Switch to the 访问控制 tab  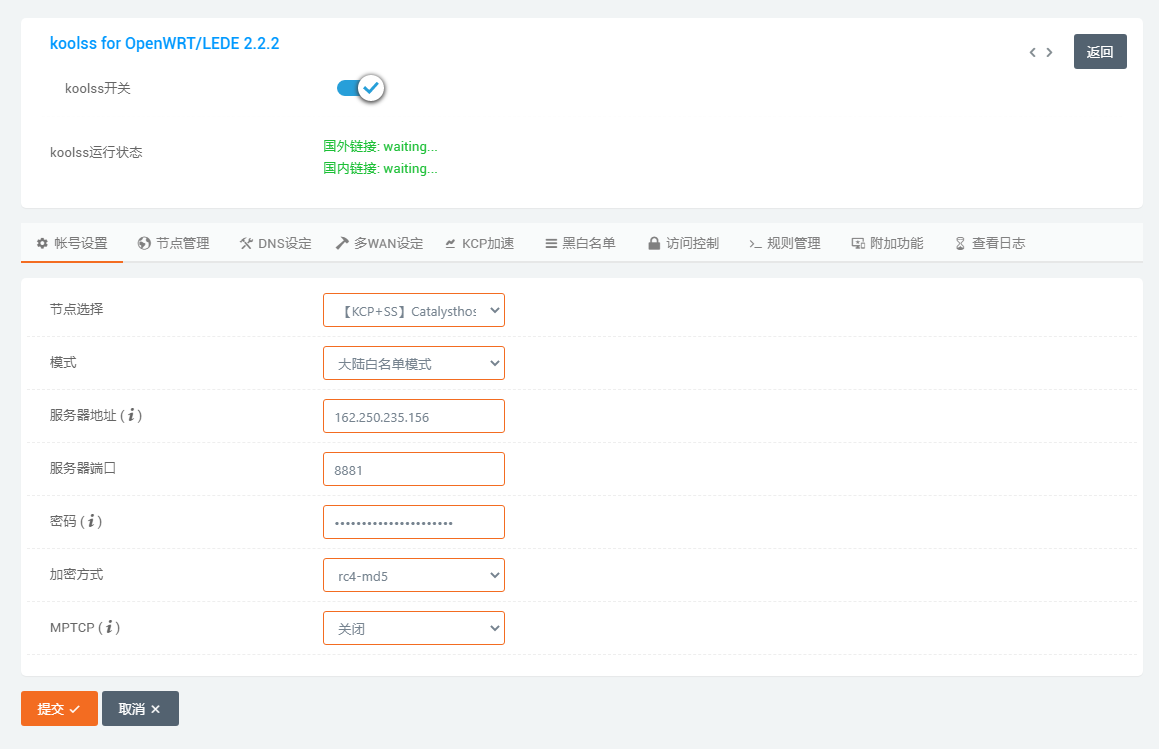tap(683, 243)
